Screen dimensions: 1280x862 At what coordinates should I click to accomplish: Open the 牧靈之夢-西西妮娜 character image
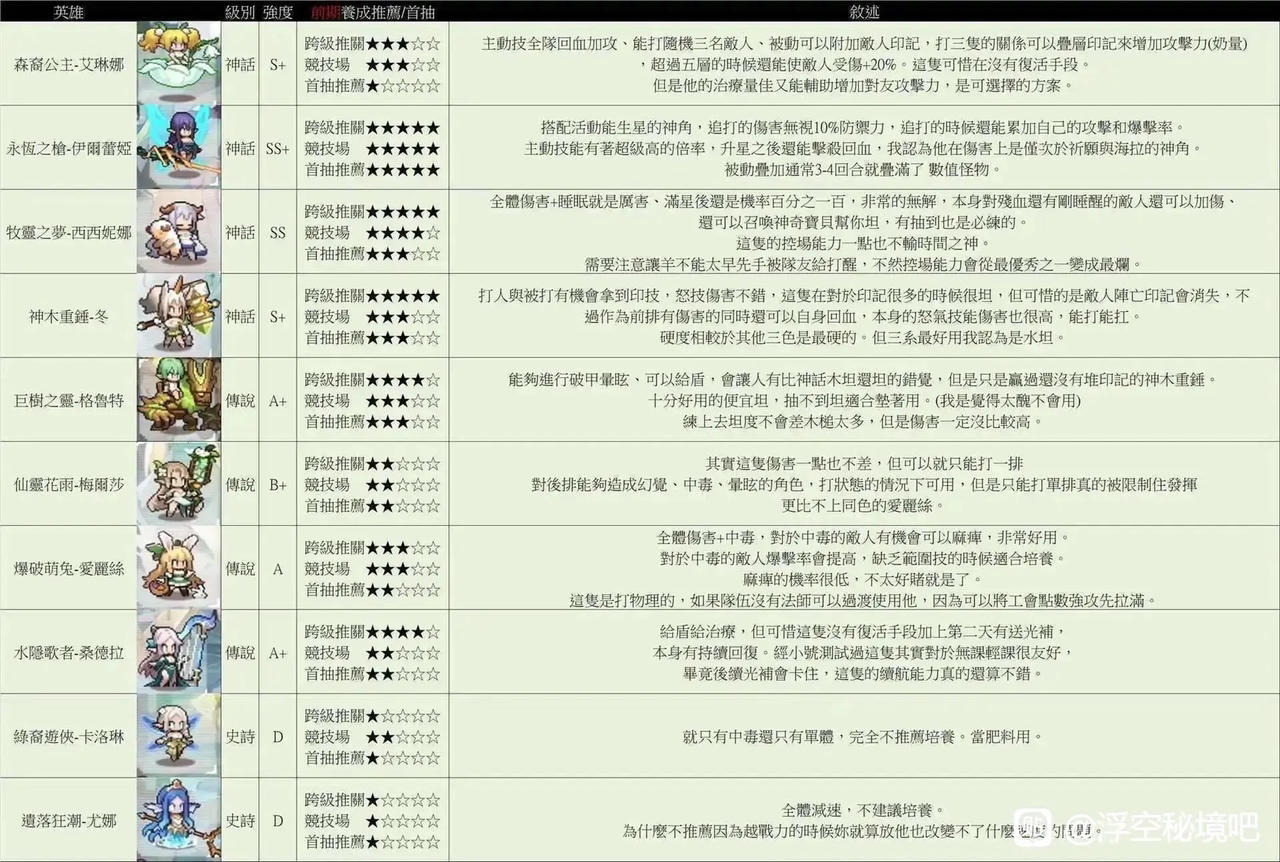[178, 231]
